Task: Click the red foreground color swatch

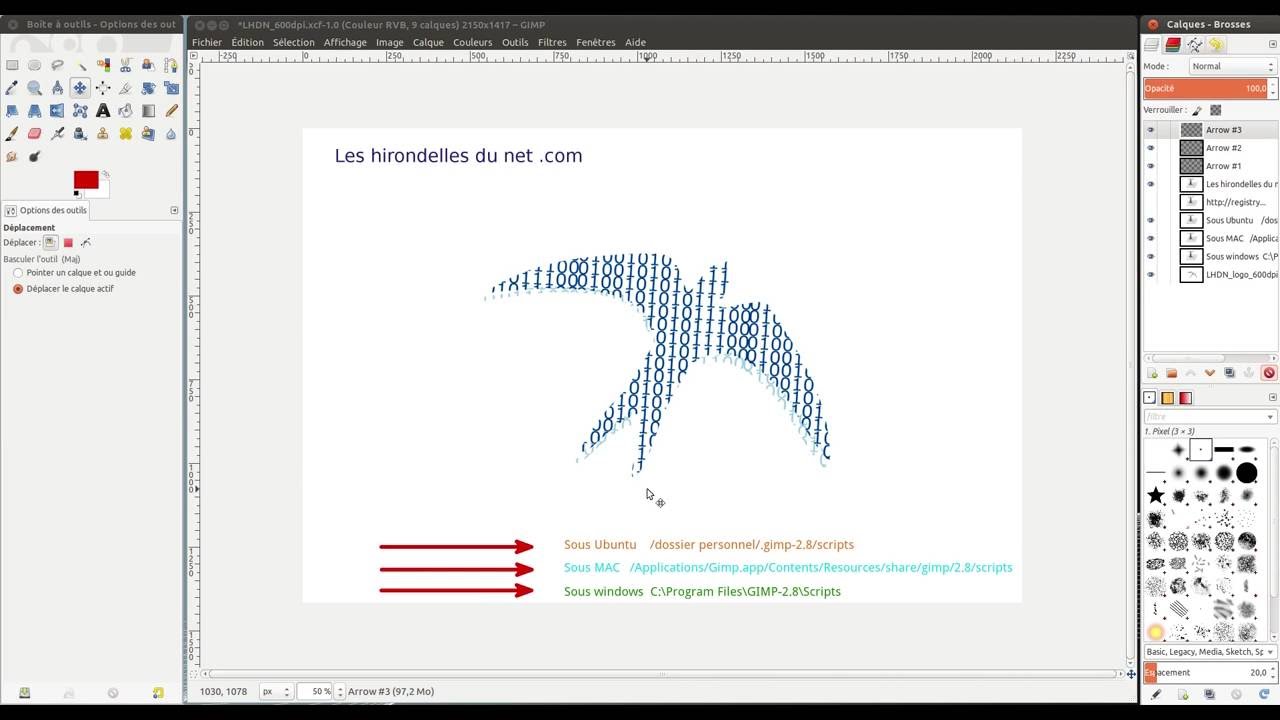Action: [x=86, y=180]
